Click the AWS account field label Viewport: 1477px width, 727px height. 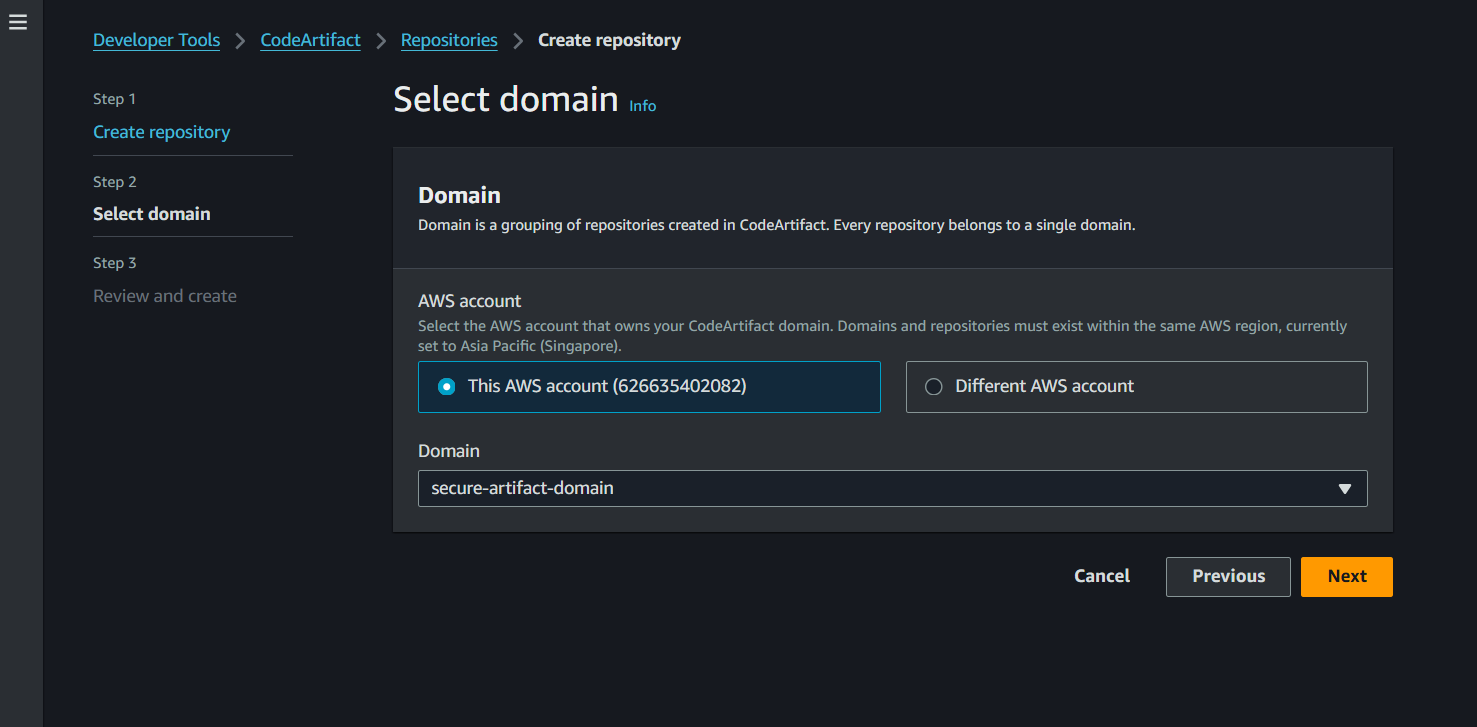(470, 301)
